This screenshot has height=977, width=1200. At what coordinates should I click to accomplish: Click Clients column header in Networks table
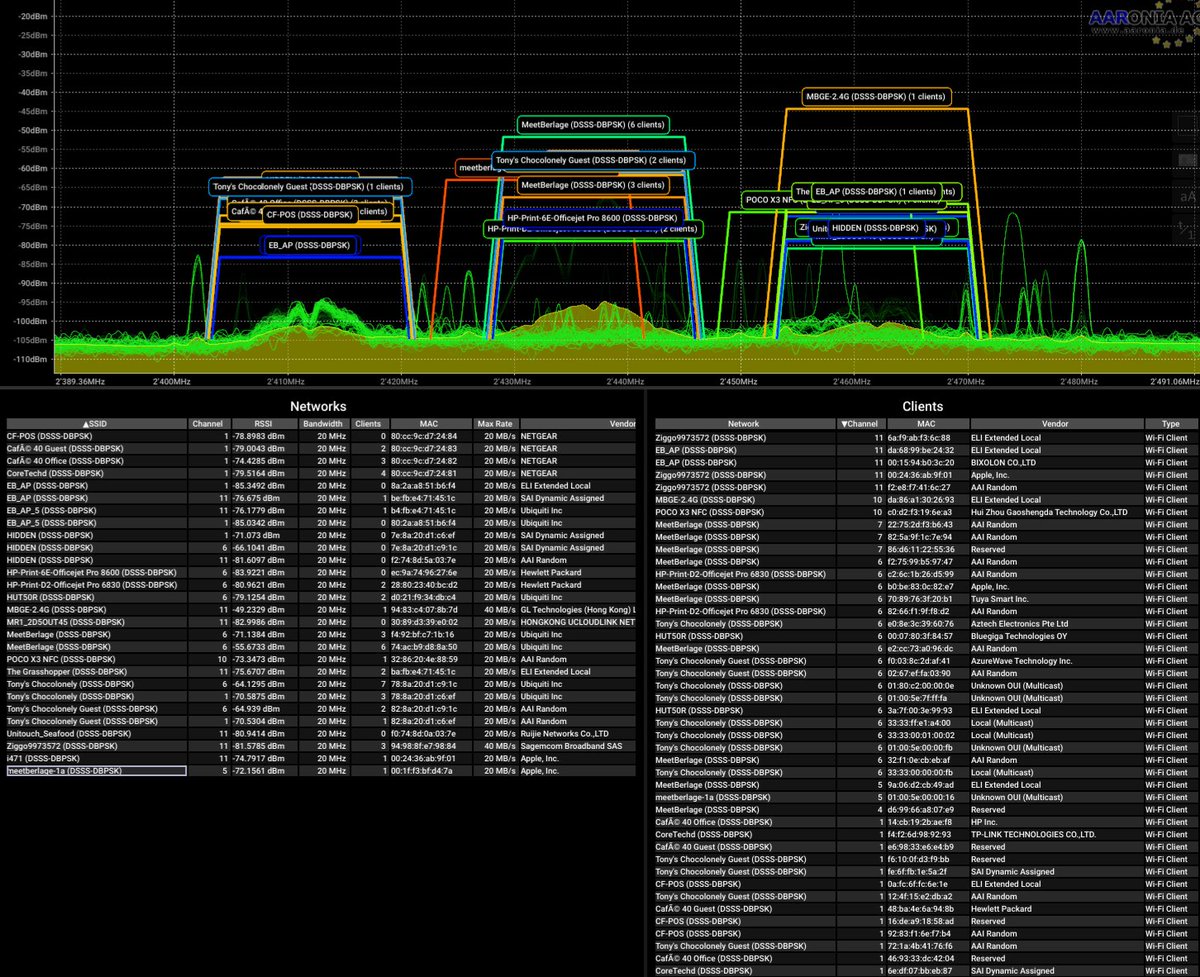pos(368,424)
